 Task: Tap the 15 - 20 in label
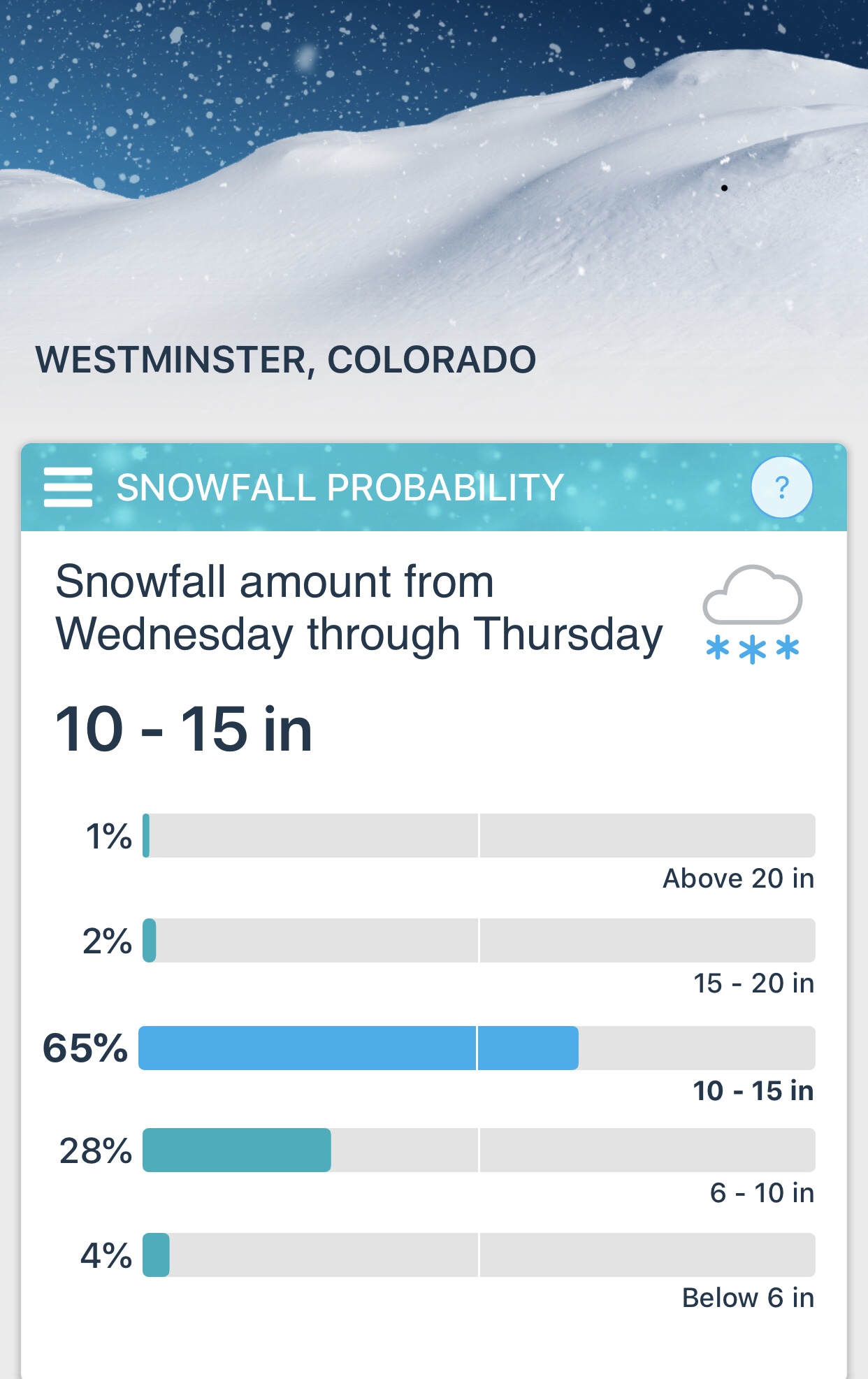[x=753, y=983]
